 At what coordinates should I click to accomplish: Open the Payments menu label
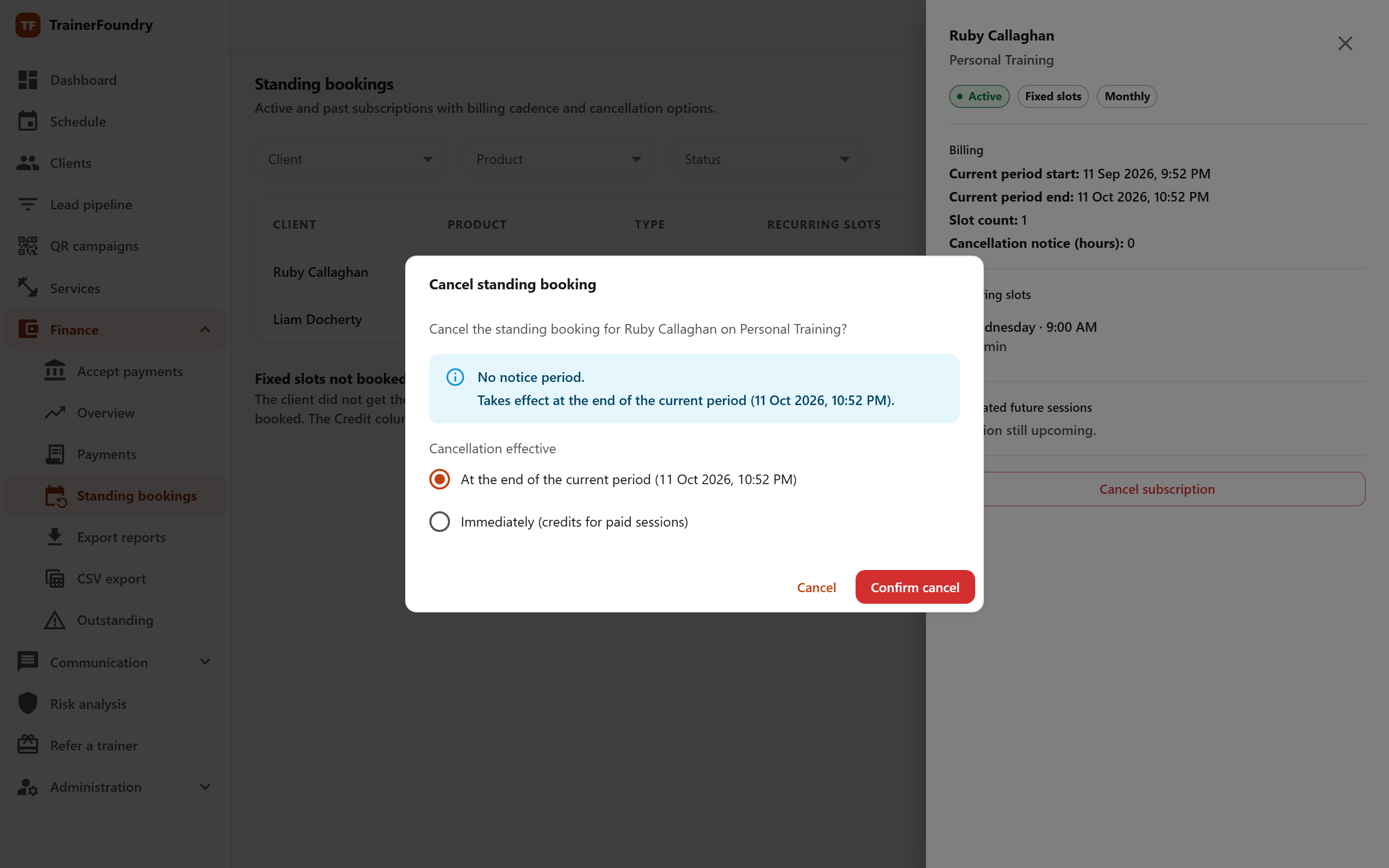pos(107,454)
